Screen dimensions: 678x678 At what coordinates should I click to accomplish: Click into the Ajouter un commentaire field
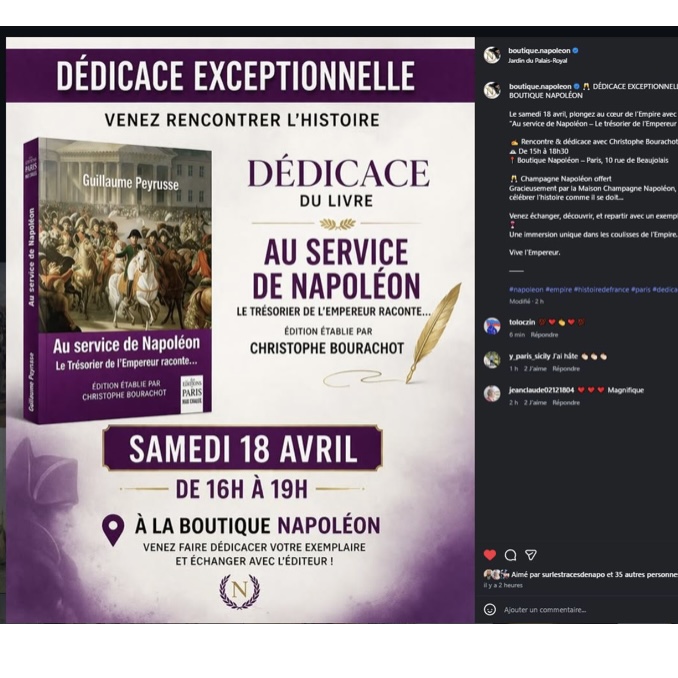(590, 610)
